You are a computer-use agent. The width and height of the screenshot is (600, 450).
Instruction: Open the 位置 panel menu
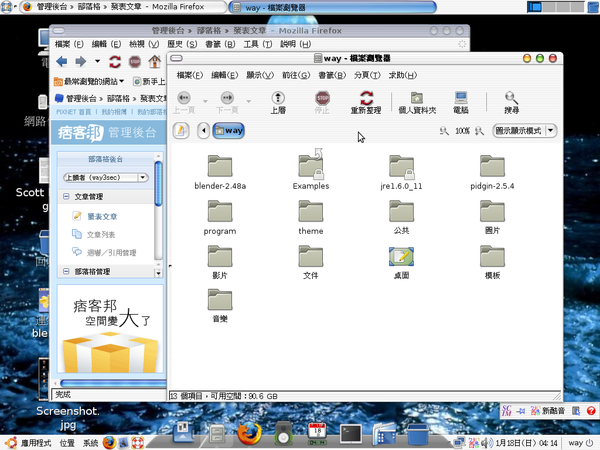67,443
